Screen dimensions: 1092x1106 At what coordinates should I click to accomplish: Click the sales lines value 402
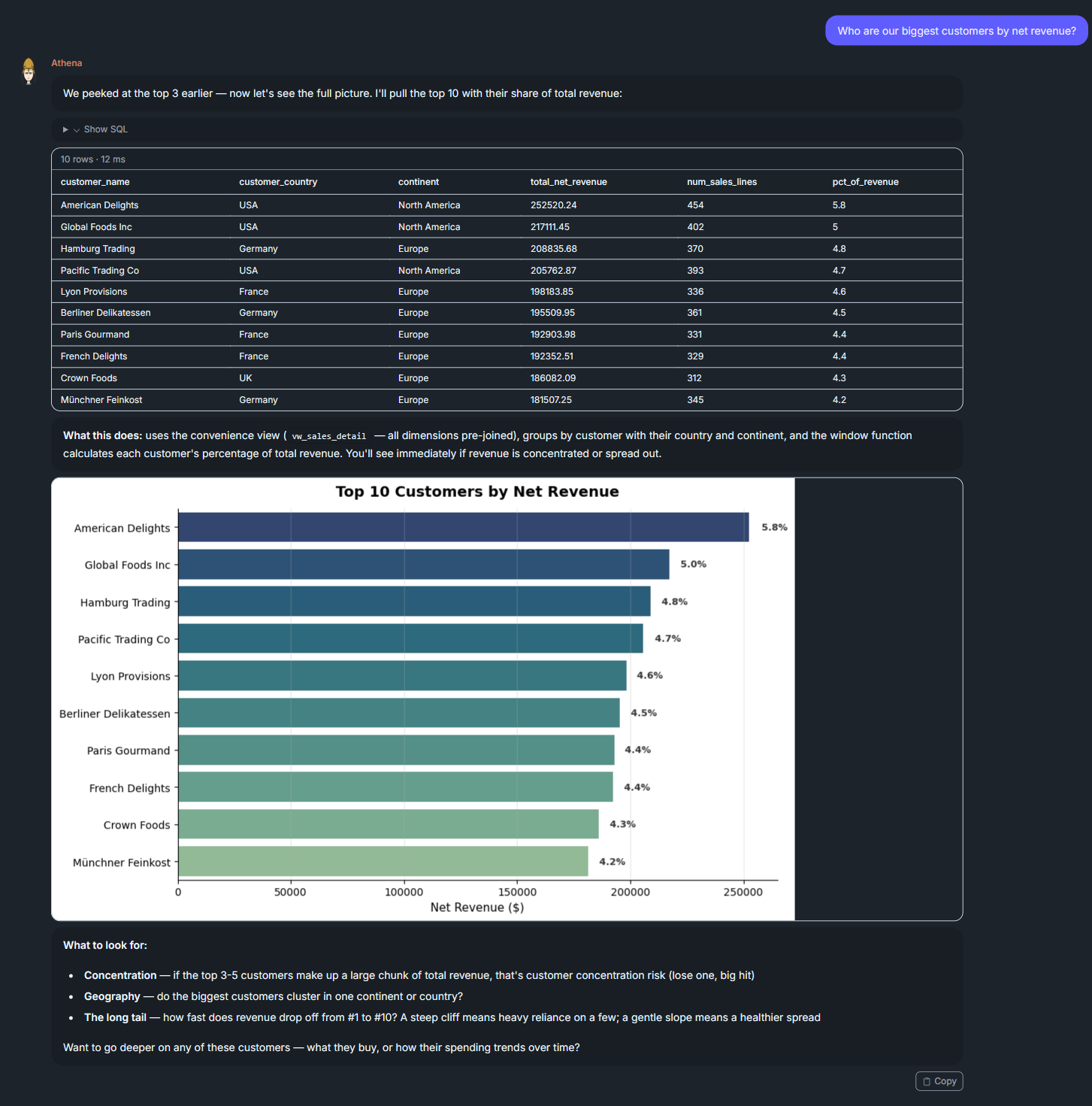pos(695,227)
